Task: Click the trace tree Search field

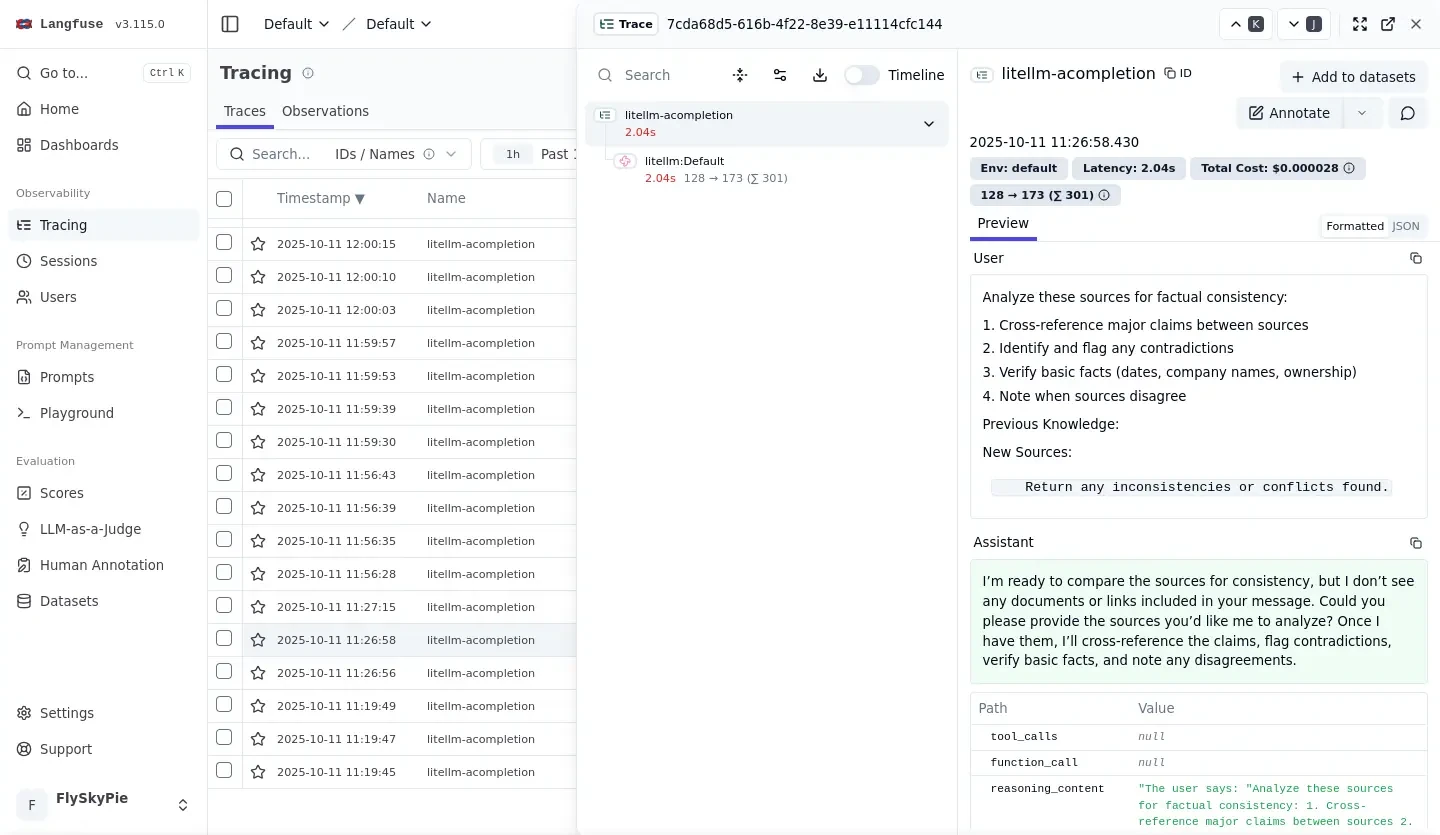Action: coord(665,75)
